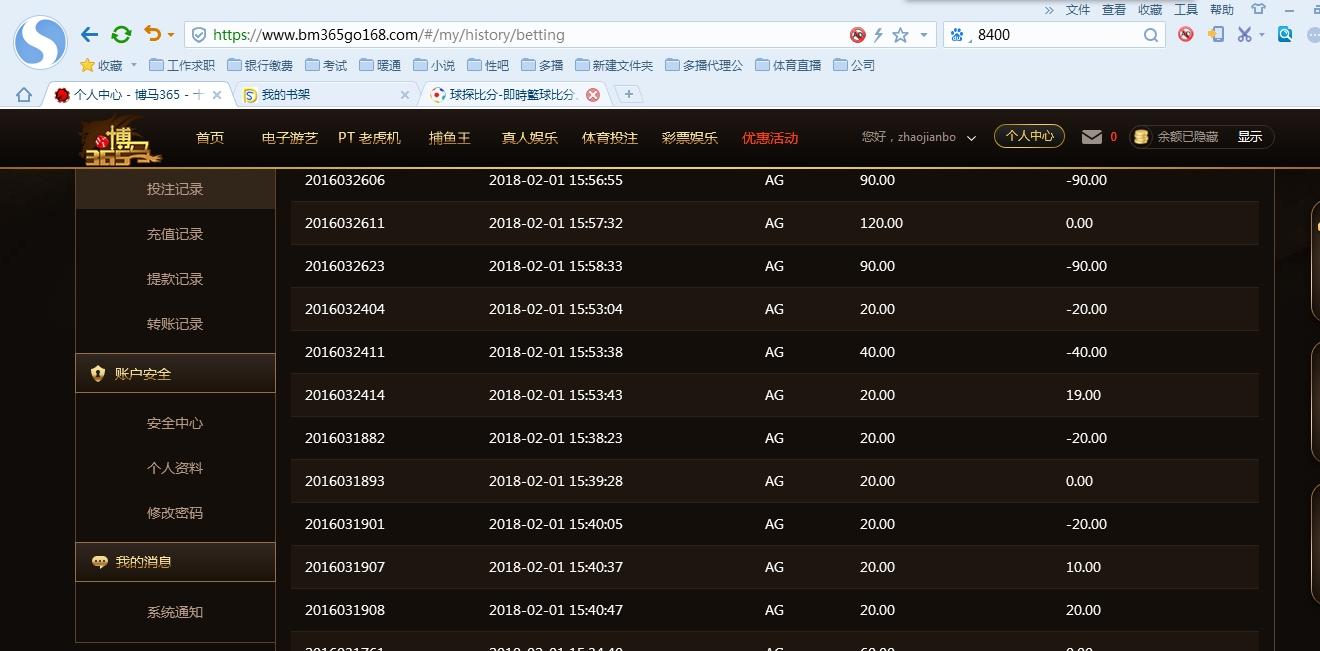Open the ad-blocker icon in the address bar
Screen dimensions: 1320x651
click(x=857, y=34)
